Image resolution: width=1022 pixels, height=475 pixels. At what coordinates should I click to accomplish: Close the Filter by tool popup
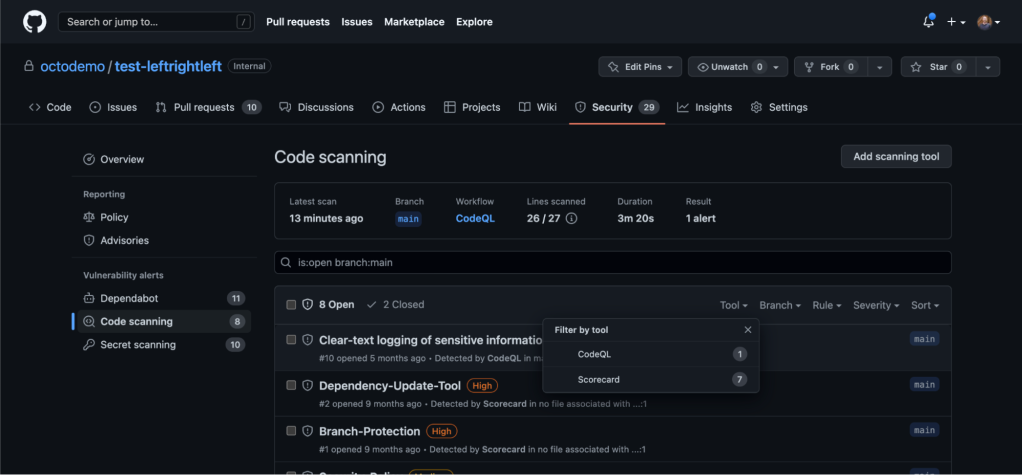tap(747, 329)
